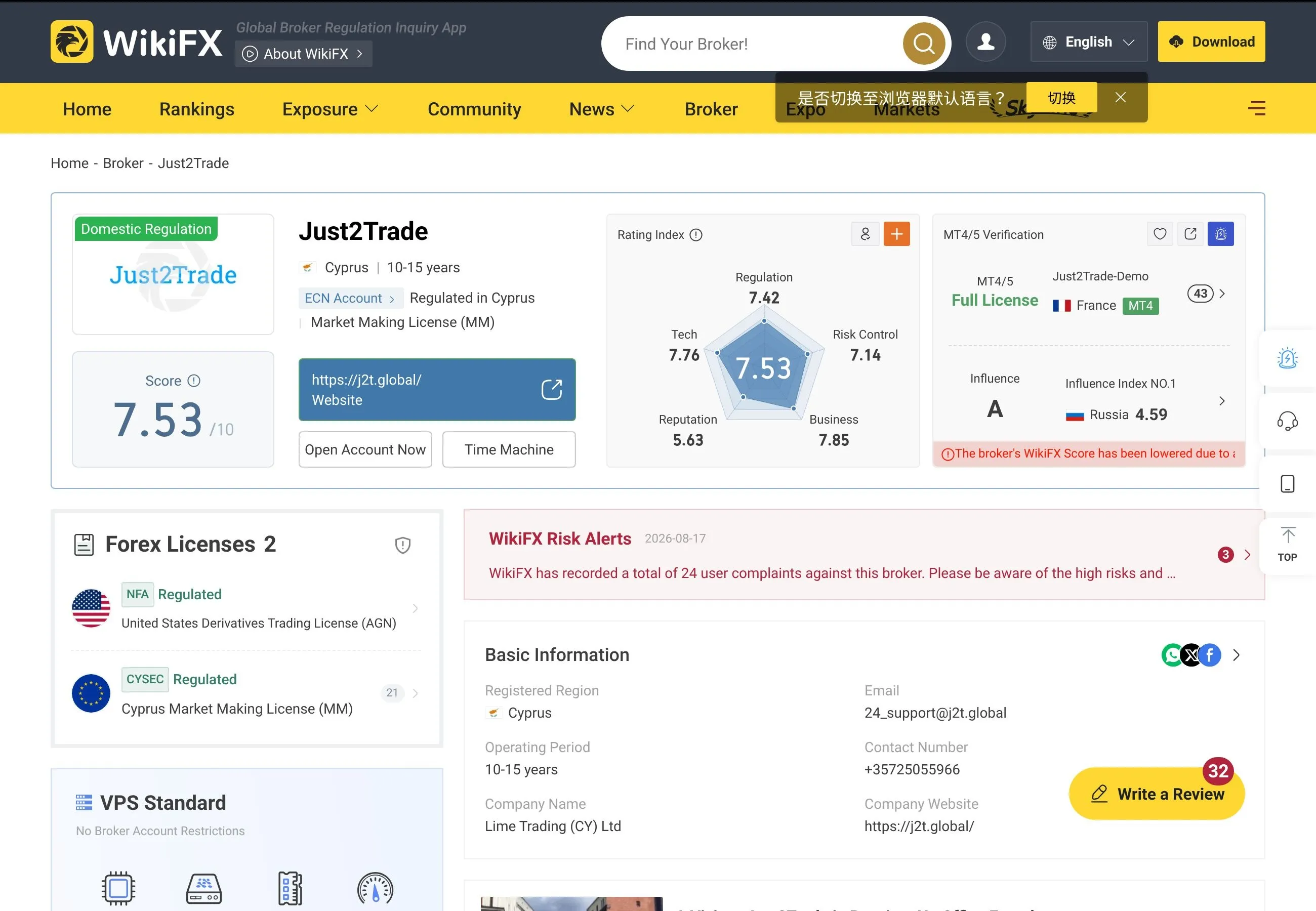Viewport: 1316px width, 911px height.
Task: Click the score lowered warning banner
Action: click(1089, 454)
